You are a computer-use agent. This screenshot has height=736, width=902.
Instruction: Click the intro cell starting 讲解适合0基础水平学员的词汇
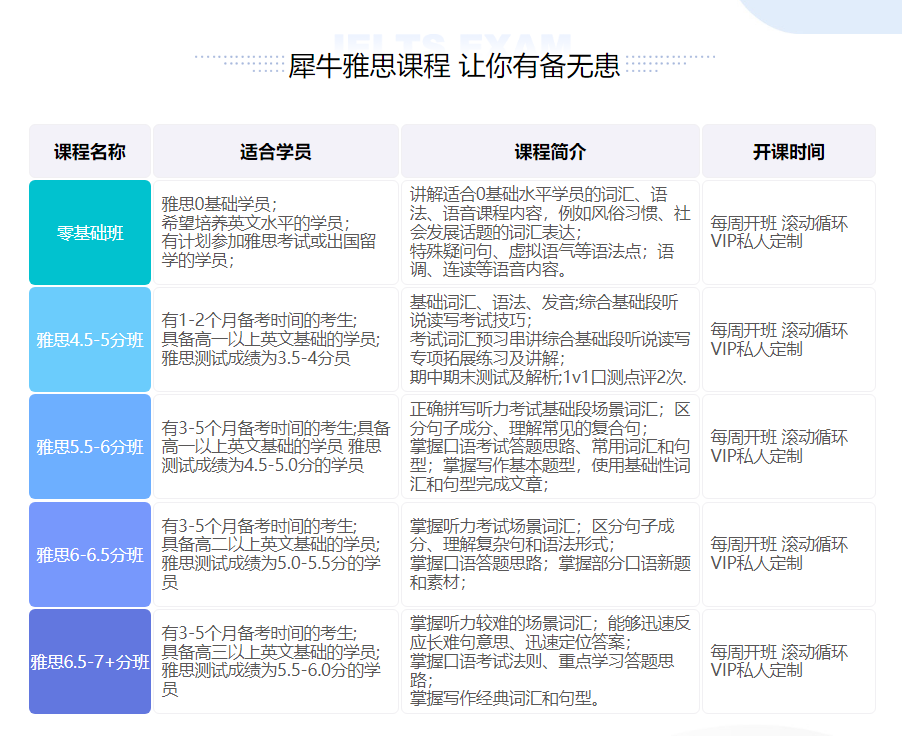[550, 232]
